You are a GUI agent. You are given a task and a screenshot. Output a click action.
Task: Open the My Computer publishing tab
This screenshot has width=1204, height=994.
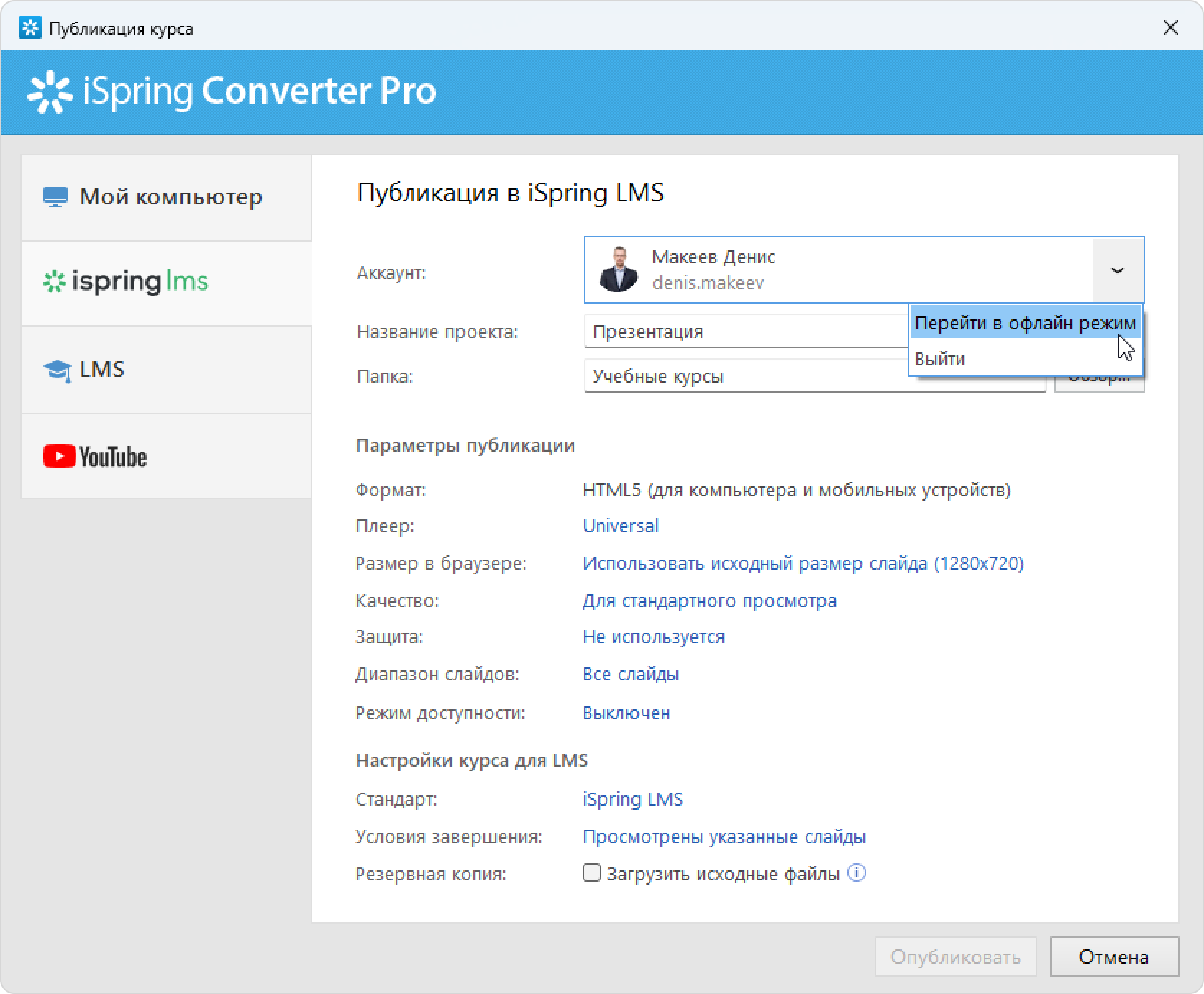[x=166, y=197]
